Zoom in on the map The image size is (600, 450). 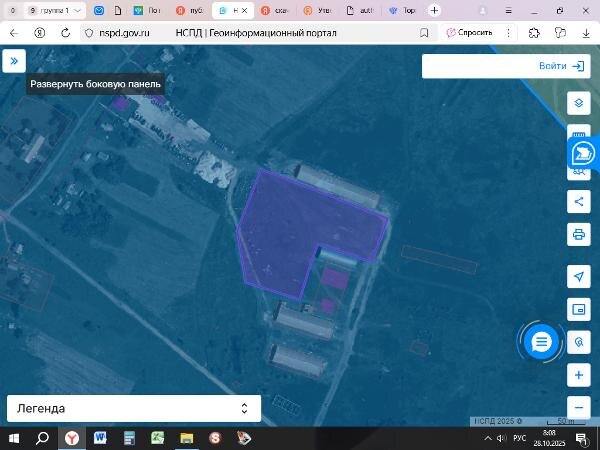[579, 375]
